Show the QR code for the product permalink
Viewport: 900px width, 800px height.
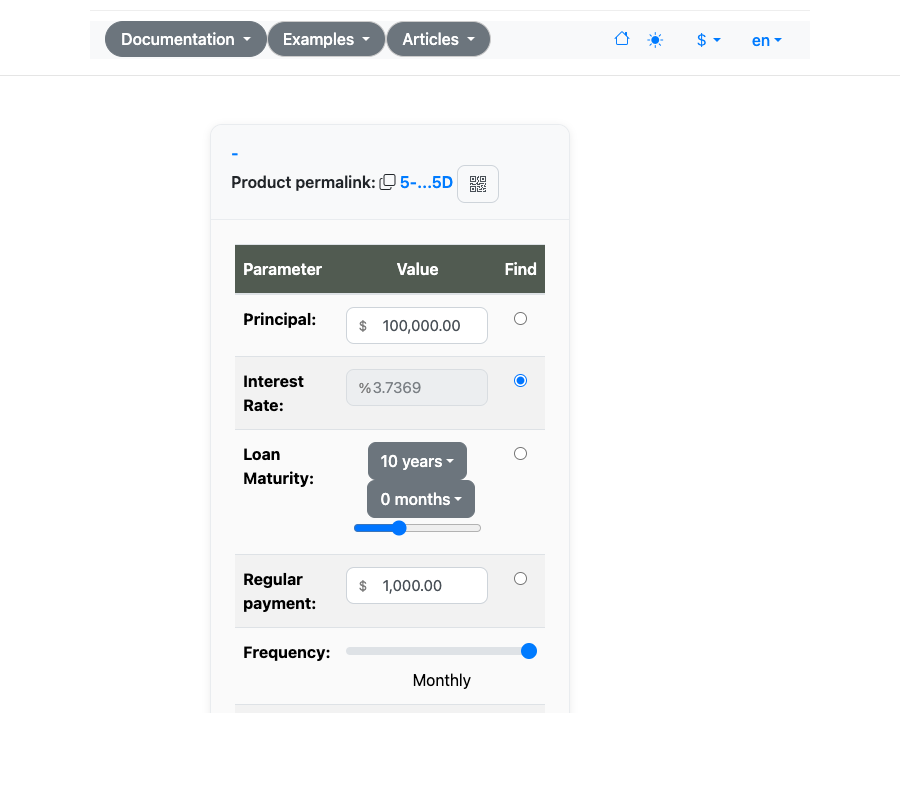click(477, 183)
